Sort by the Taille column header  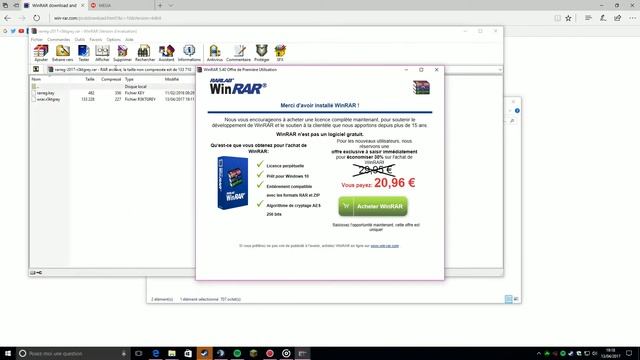click(90, 79)
